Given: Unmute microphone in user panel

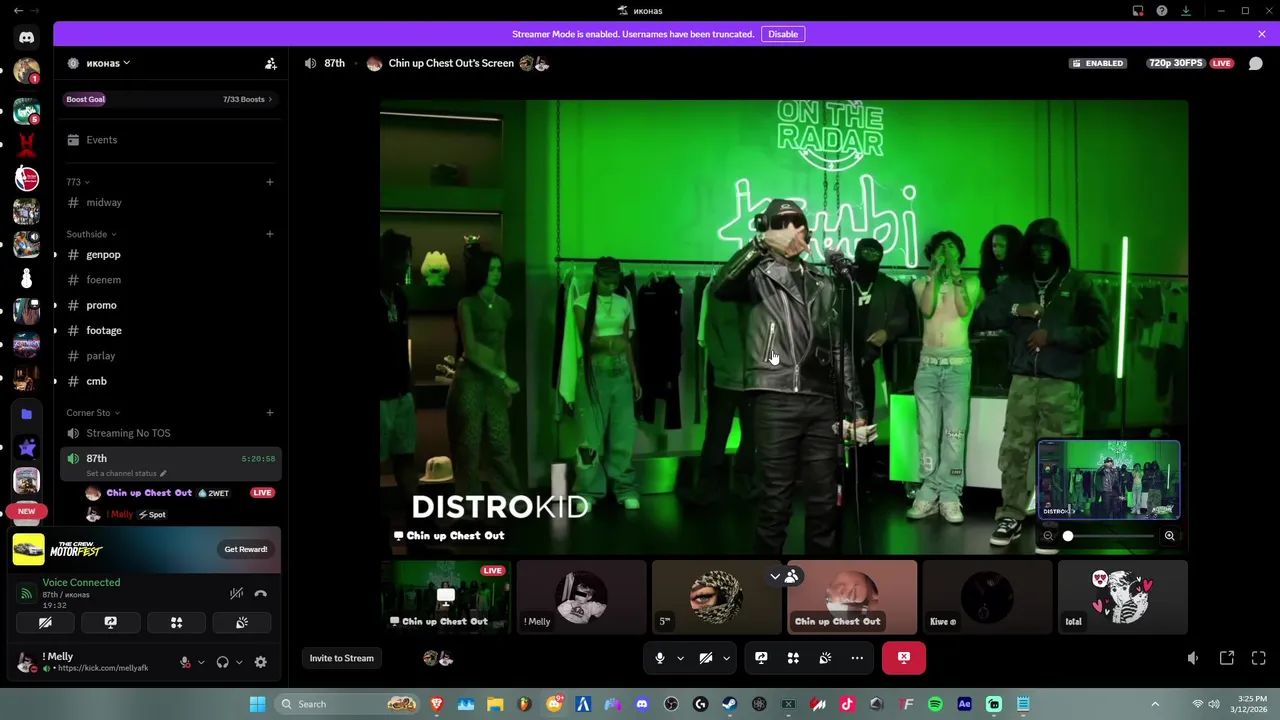Looking at the screenshot, I should tap(185, 662).
